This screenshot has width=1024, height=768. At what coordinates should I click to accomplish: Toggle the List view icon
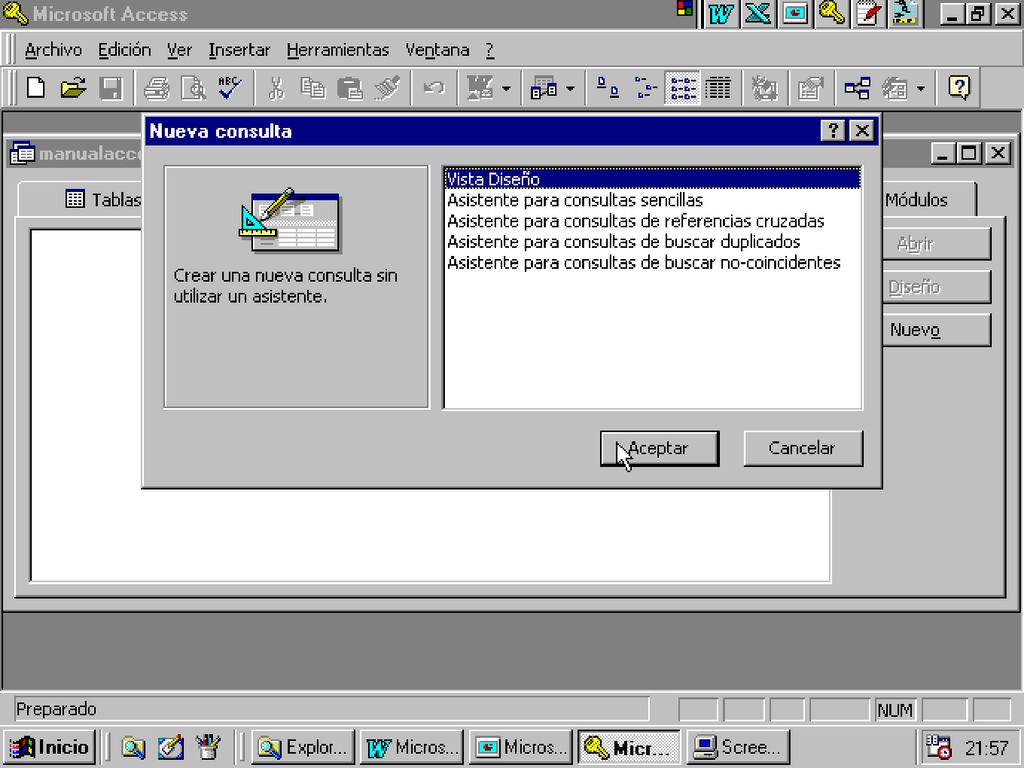(x=682, y=88)
